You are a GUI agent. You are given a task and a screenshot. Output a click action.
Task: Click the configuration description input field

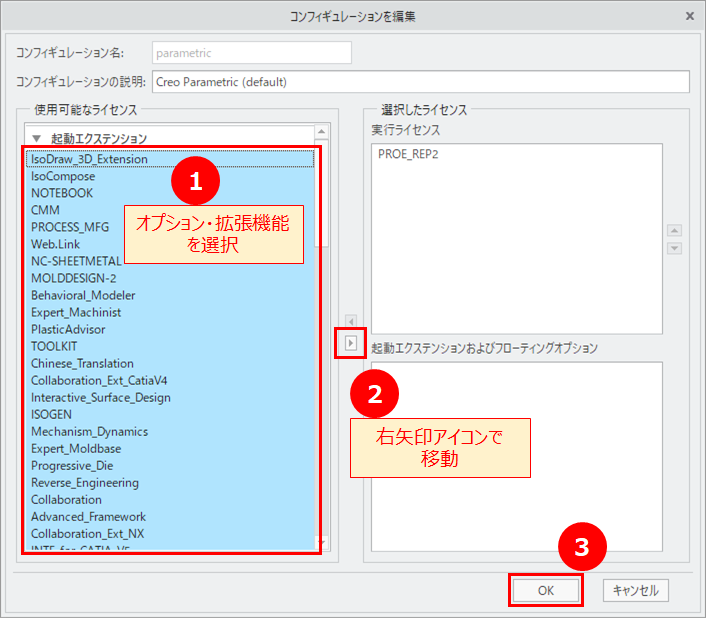[x=420, y=81]
